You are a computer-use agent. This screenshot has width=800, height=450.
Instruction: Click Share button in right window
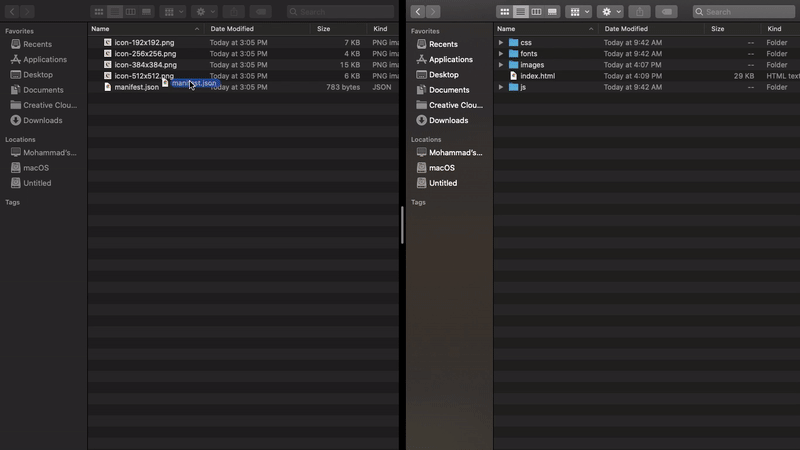(639, 12)
